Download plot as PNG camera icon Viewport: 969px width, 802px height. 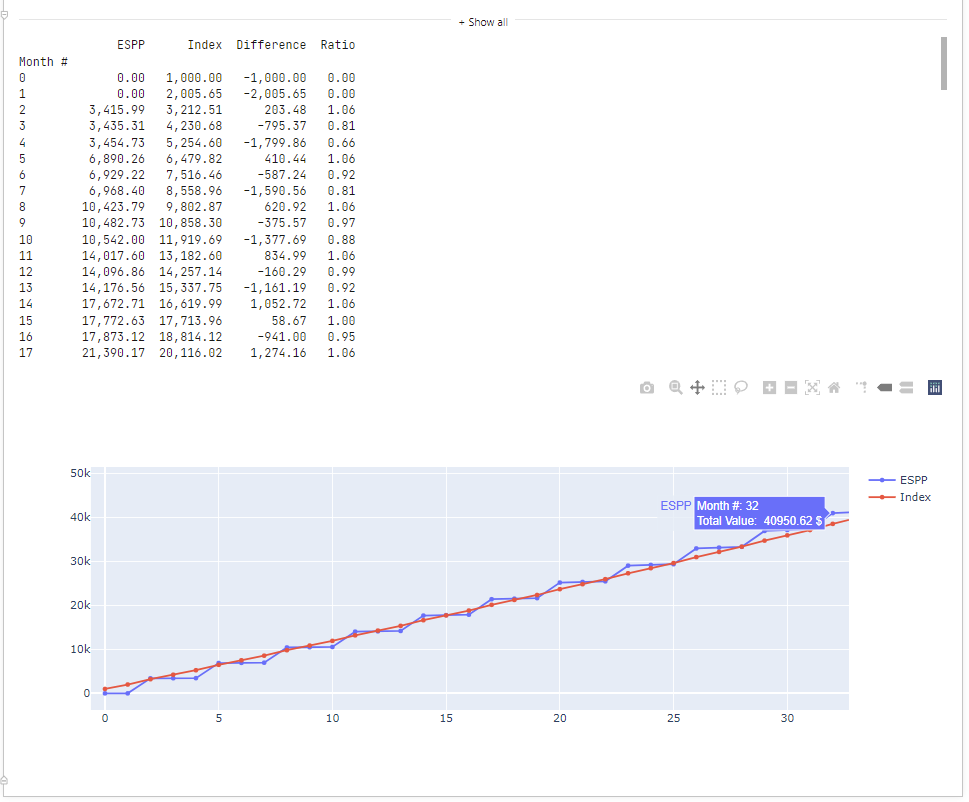646,388
